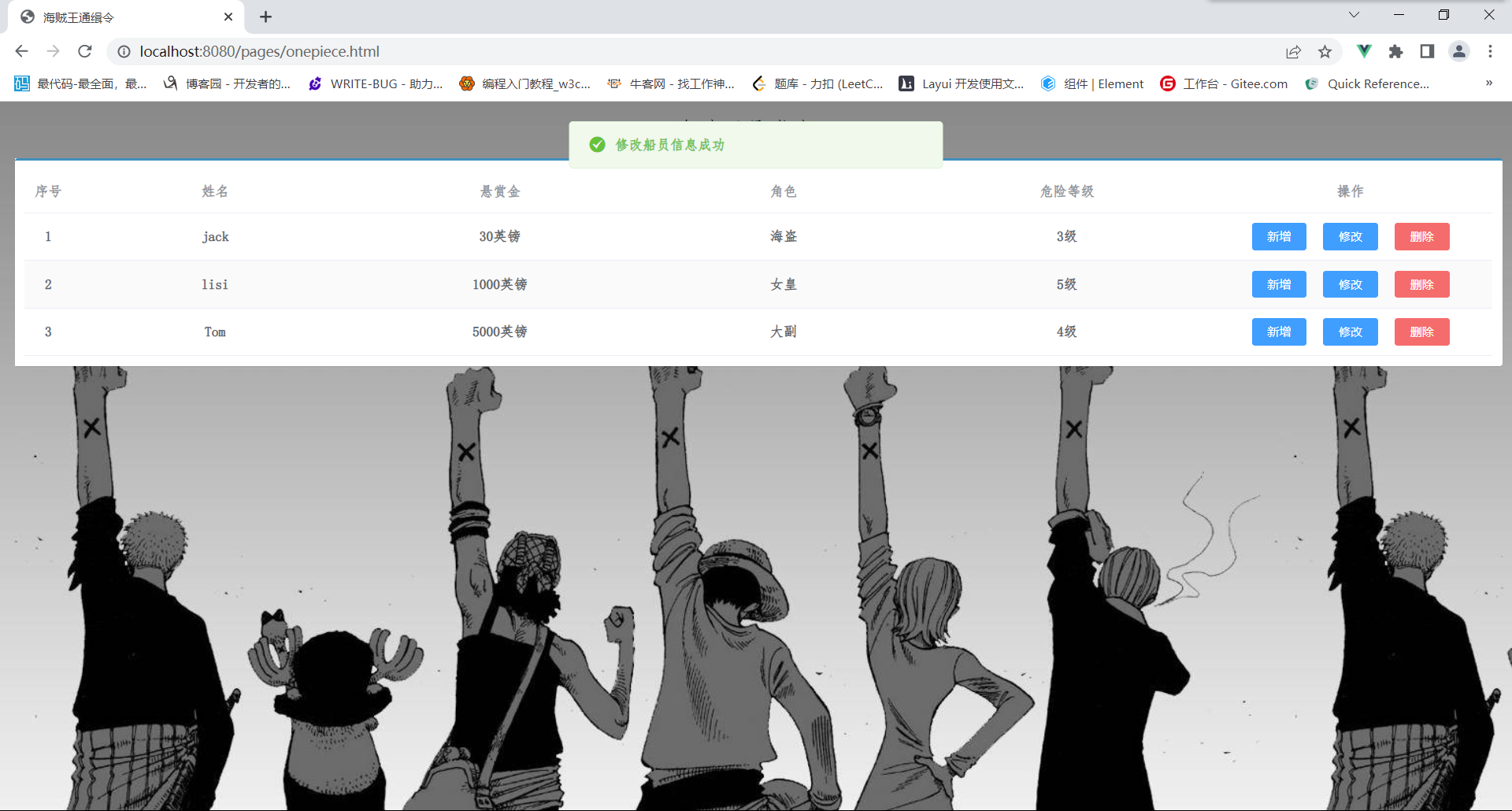The width and height of the screenshot is (1512, 811).
Task: Toggle the browser side panel
Action: [x=1427, y=51]
